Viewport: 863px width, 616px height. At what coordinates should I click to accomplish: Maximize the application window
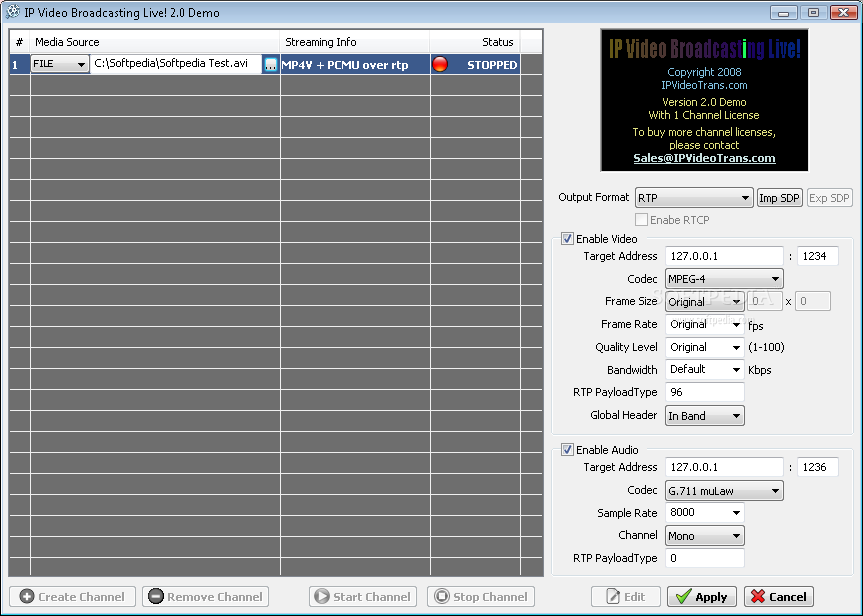pyautogui.click(x=813, y=12)
